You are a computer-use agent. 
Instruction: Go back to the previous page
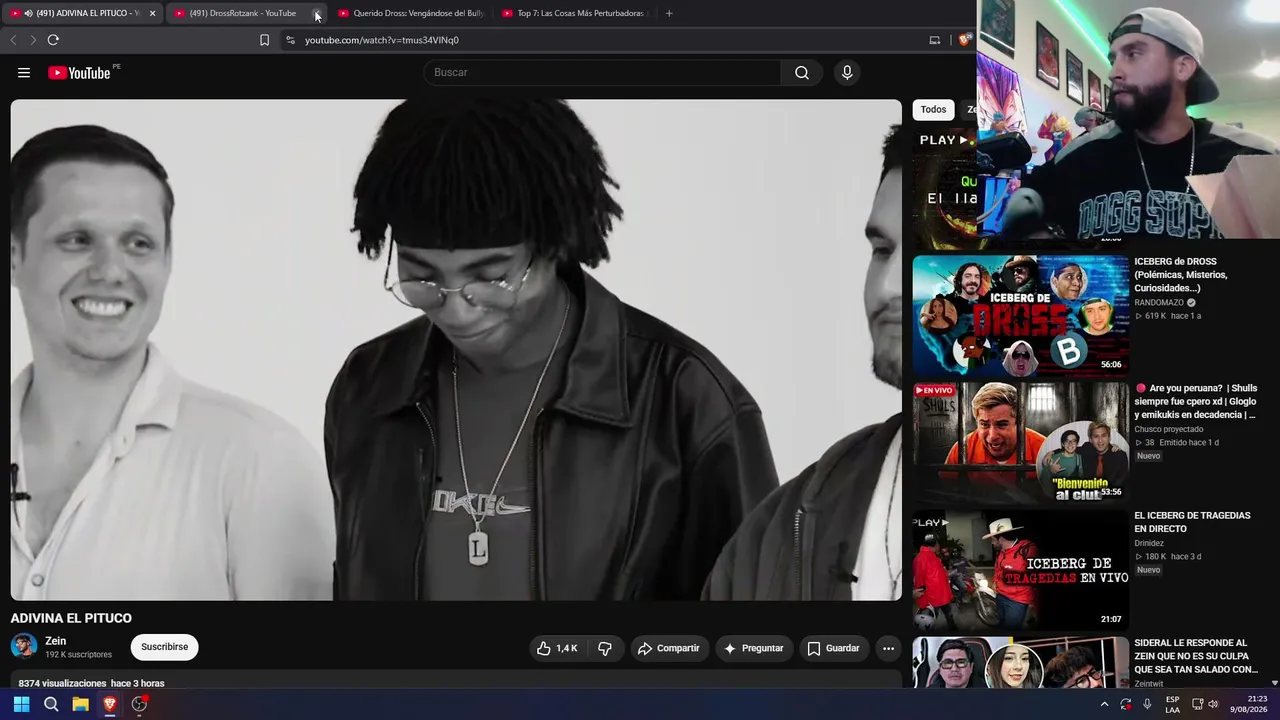[13, 40]
